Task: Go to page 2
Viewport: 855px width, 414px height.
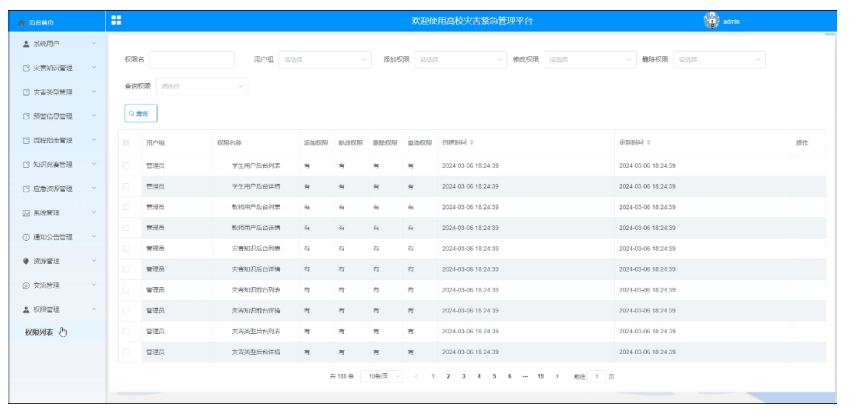Action: pos(448,376)
